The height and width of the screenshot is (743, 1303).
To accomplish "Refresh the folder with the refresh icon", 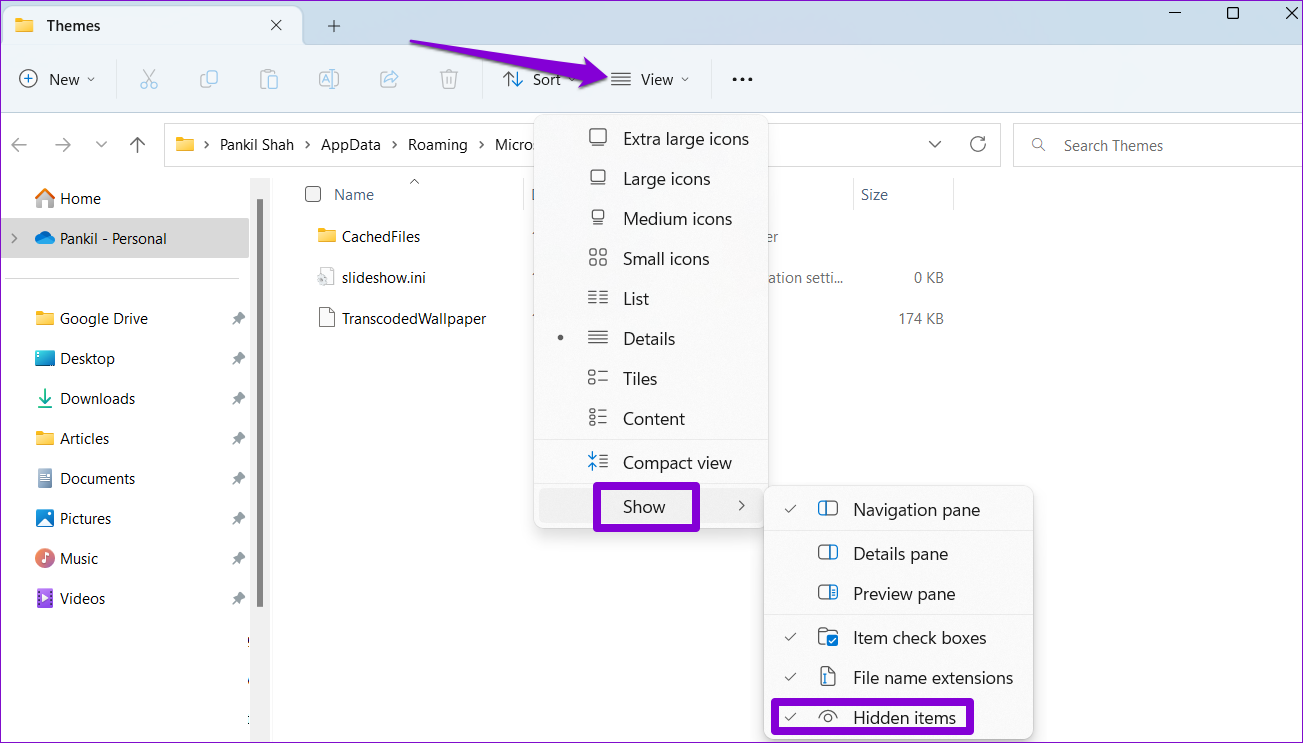I will (978, 145).
